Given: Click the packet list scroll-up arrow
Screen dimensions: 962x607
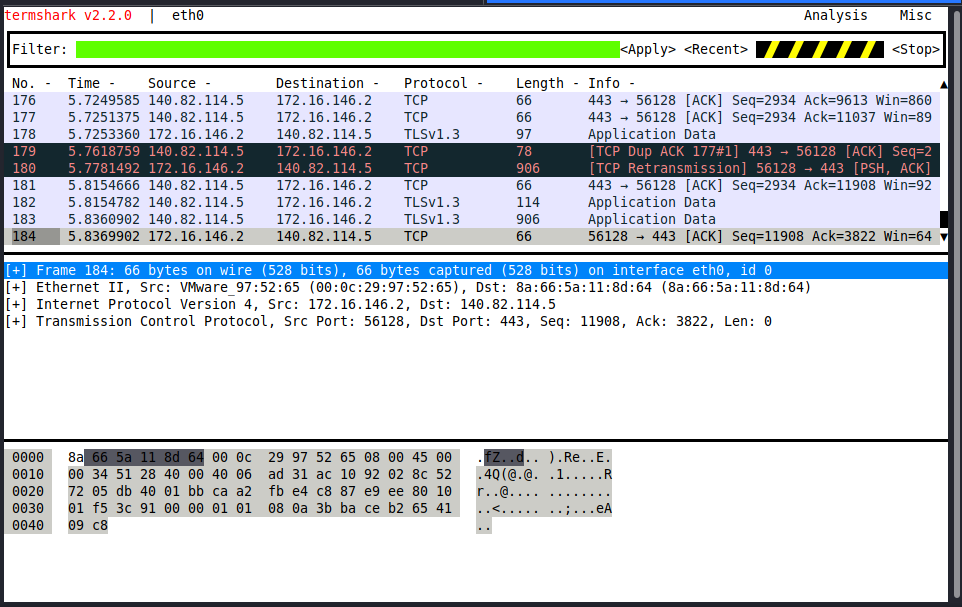Looking at the screenshot, I should click(943, 84).
